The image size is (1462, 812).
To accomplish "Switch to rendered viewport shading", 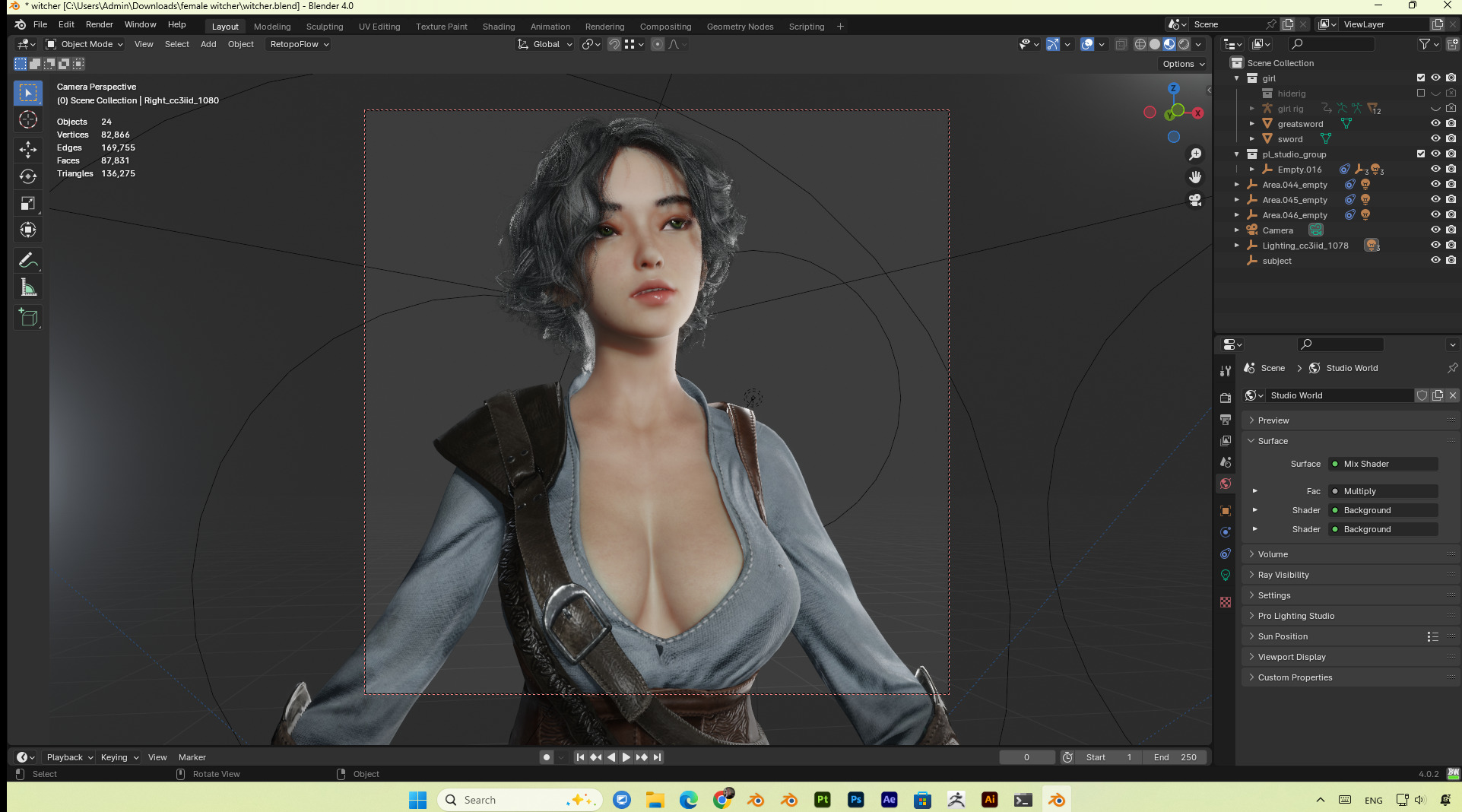I will 1184,44.
